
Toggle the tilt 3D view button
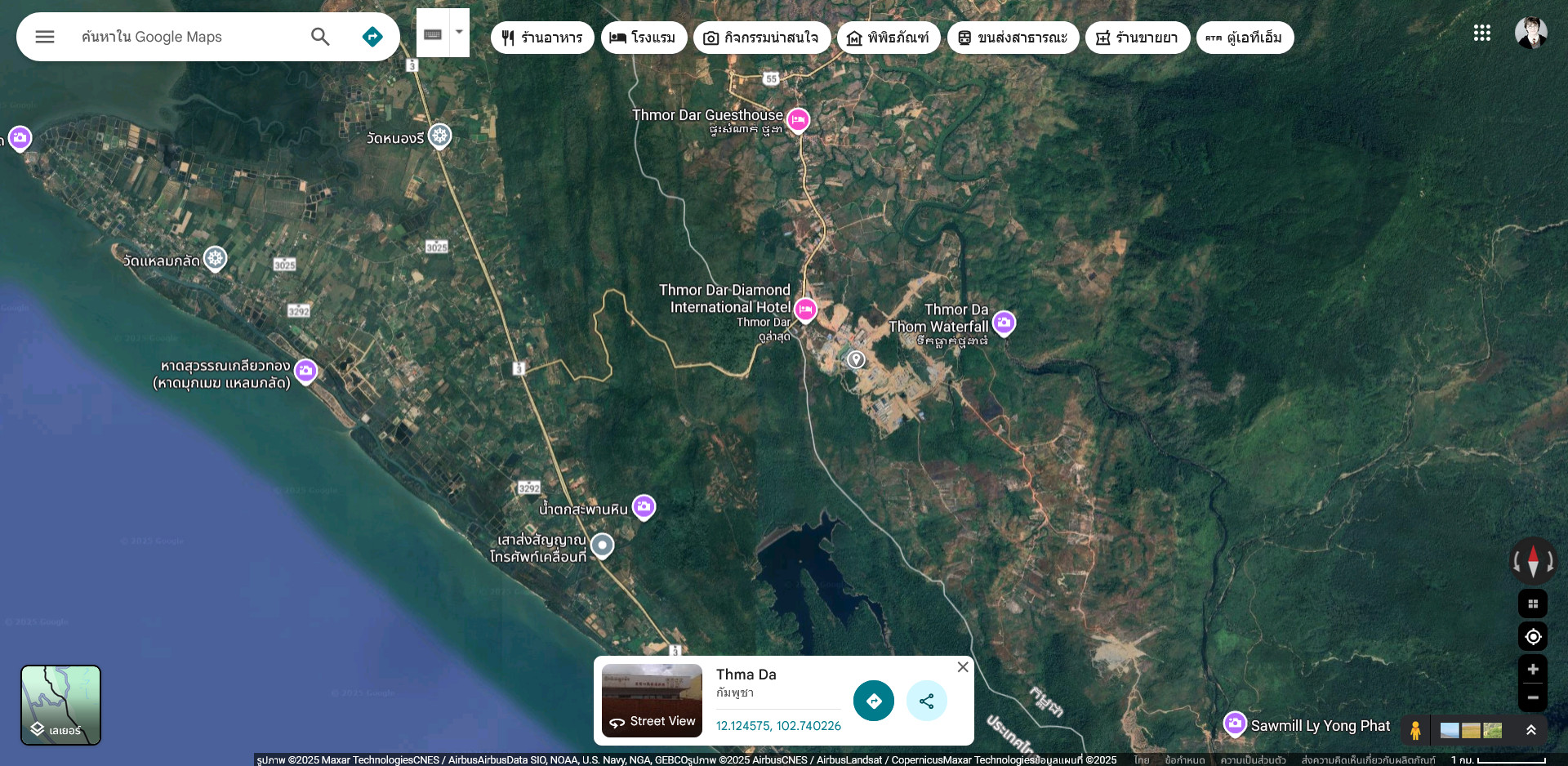(1533, 604)
